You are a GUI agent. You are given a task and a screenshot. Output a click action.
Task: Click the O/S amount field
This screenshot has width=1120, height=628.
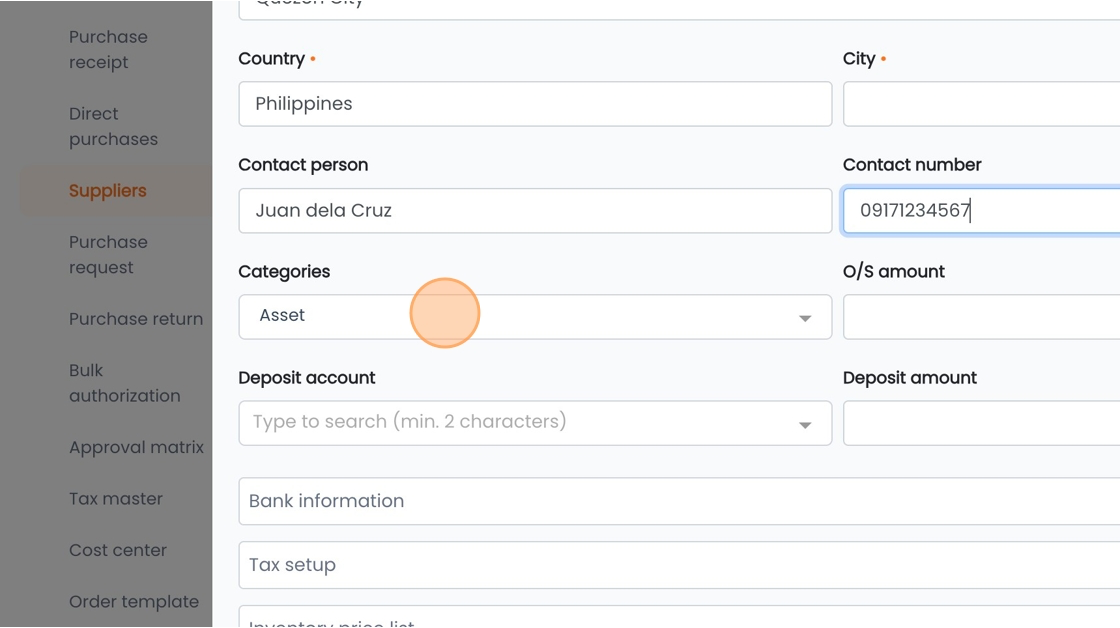tap(981, 317)
